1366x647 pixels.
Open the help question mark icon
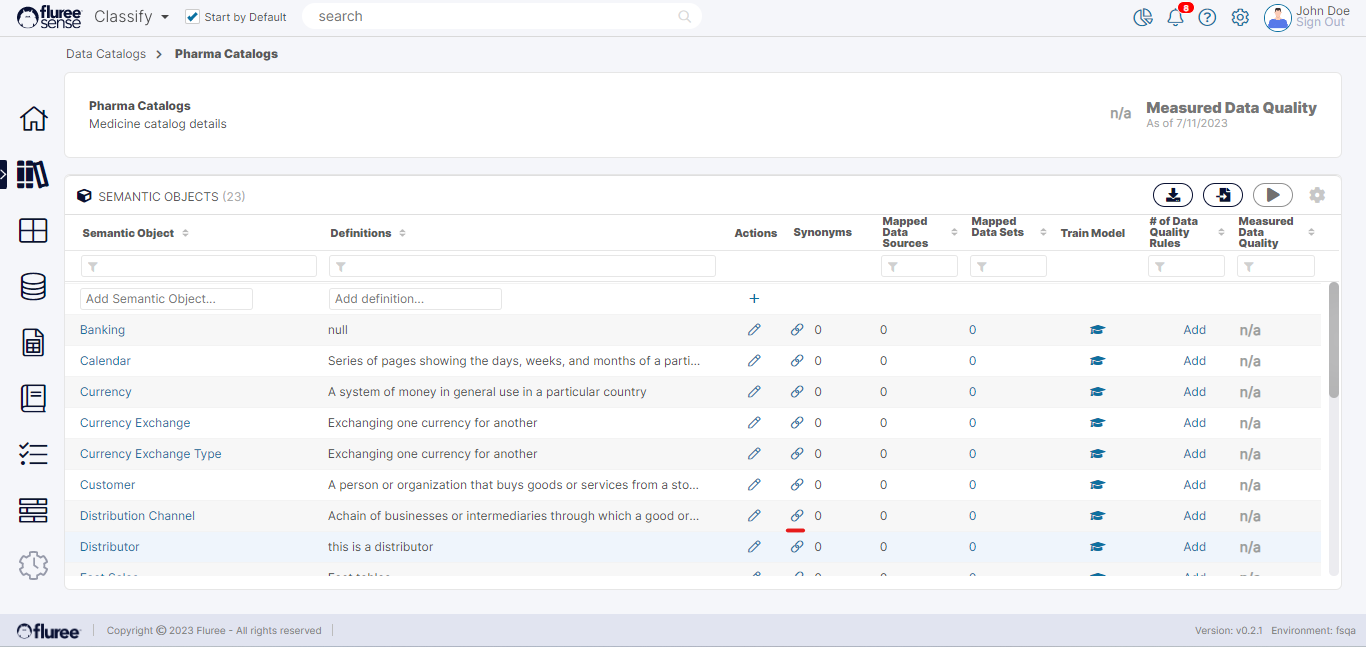(x=1207, y=17)
